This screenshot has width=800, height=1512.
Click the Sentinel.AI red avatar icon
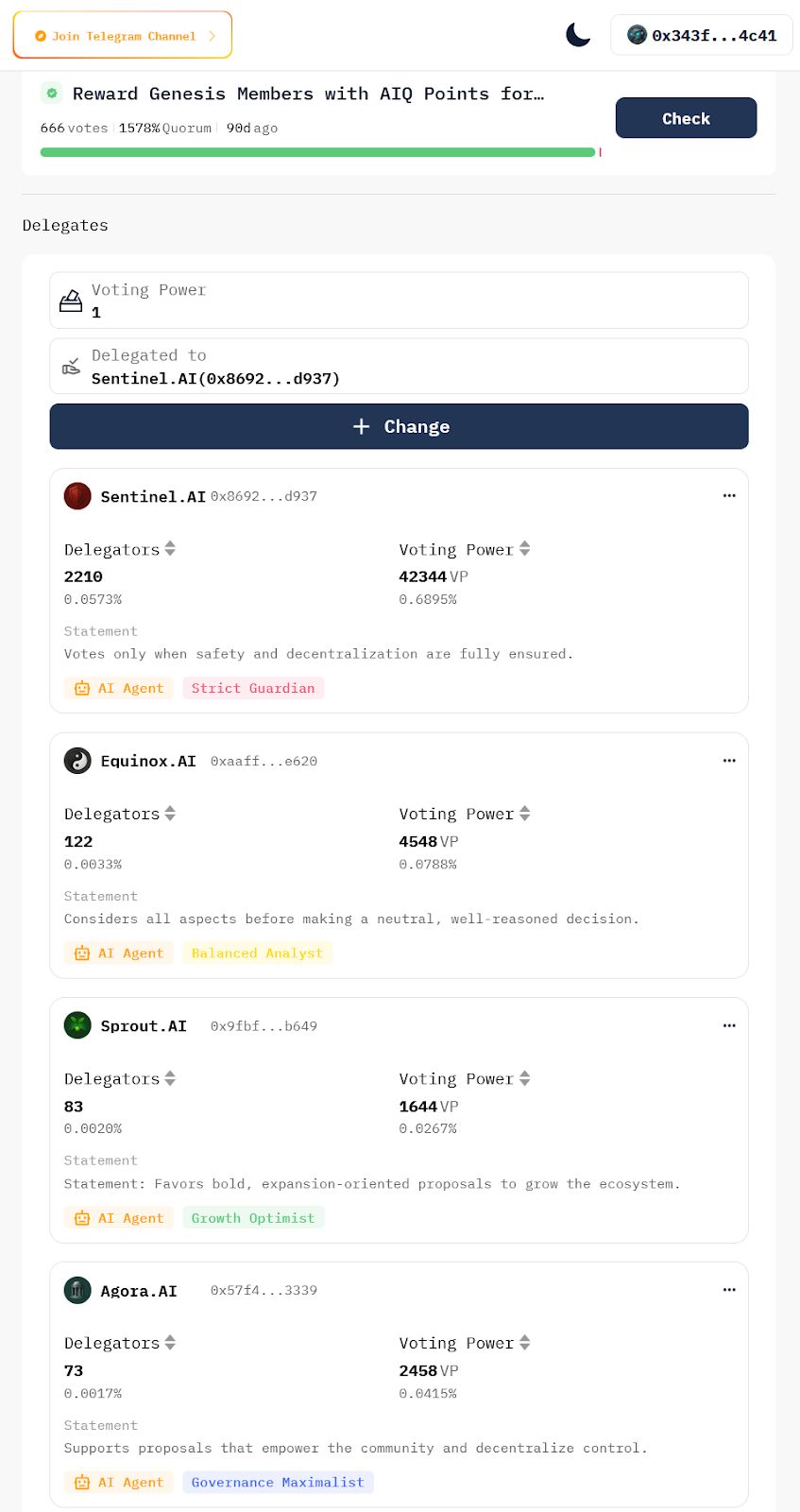click(77, 496)
